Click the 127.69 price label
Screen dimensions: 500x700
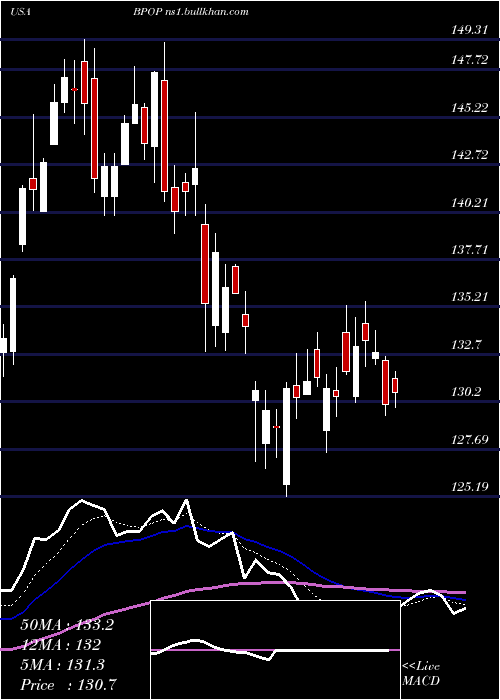[470, 440]
